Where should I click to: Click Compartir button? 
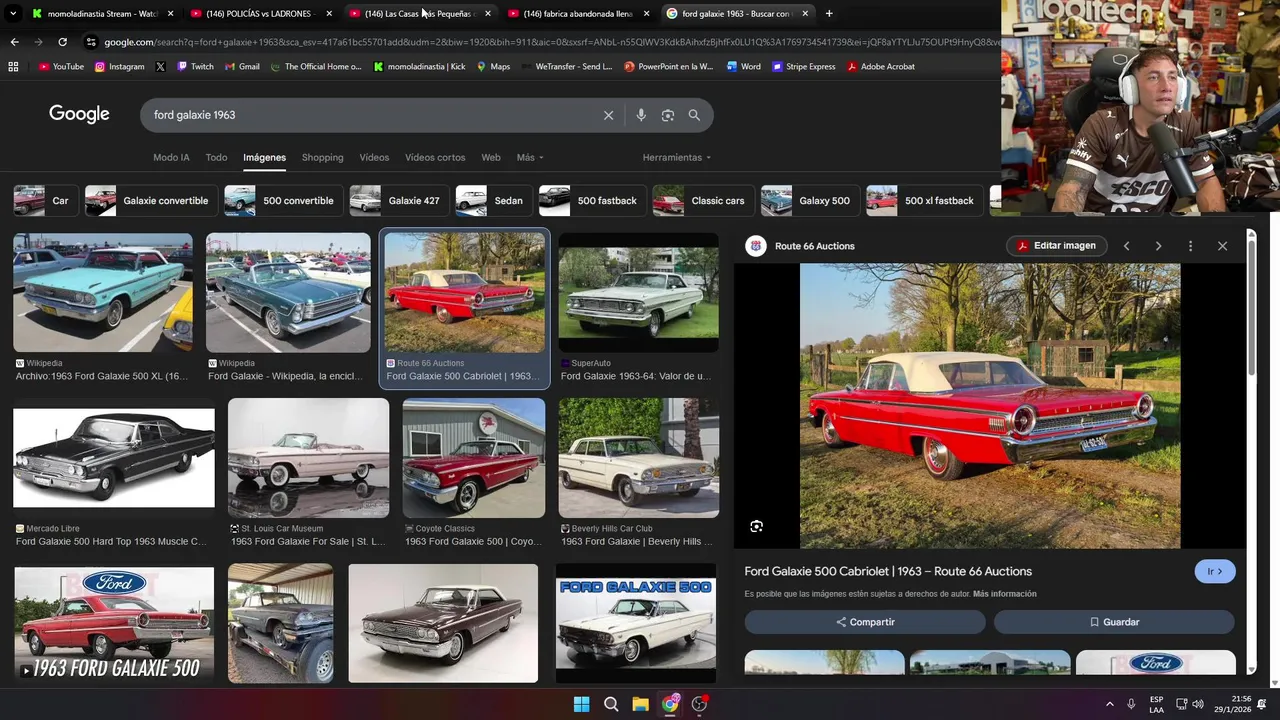click(865, 622)
